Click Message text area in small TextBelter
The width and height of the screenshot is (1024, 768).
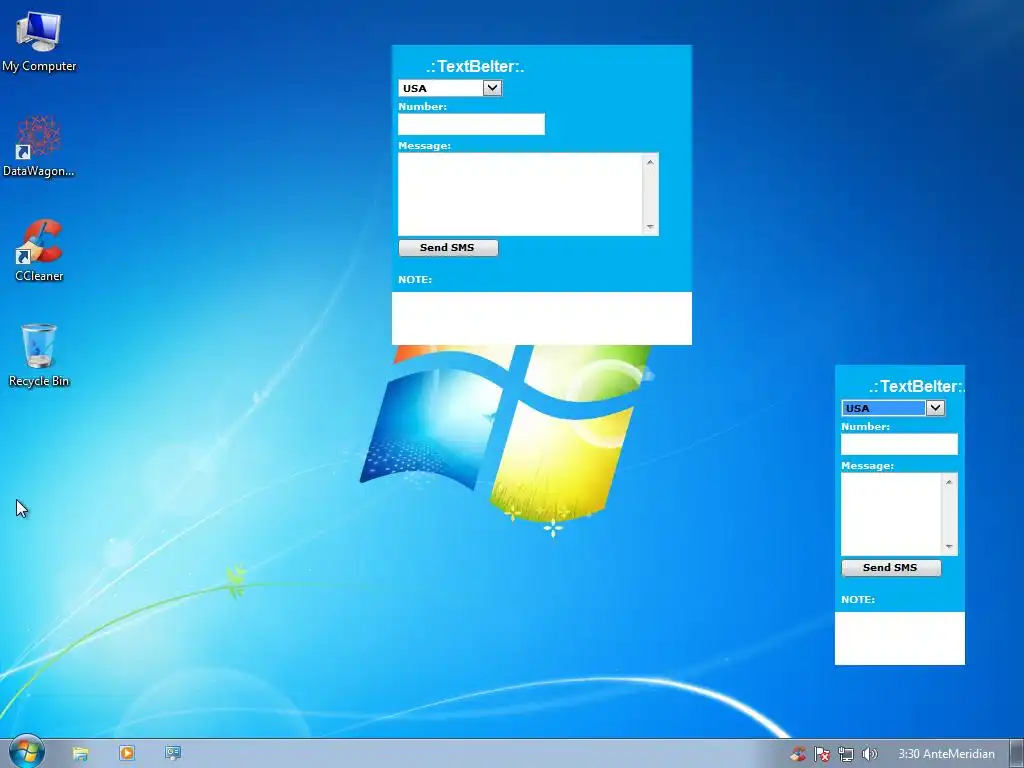pos(891,514)
